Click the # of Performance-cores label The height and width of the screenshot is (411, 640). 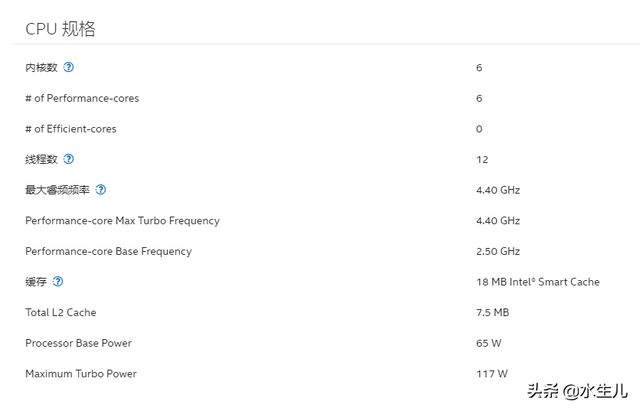82,98
